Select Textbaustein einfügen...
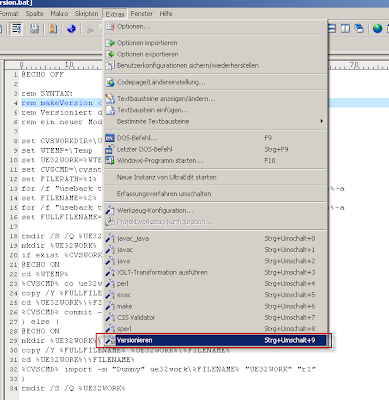 coord(216,110)
